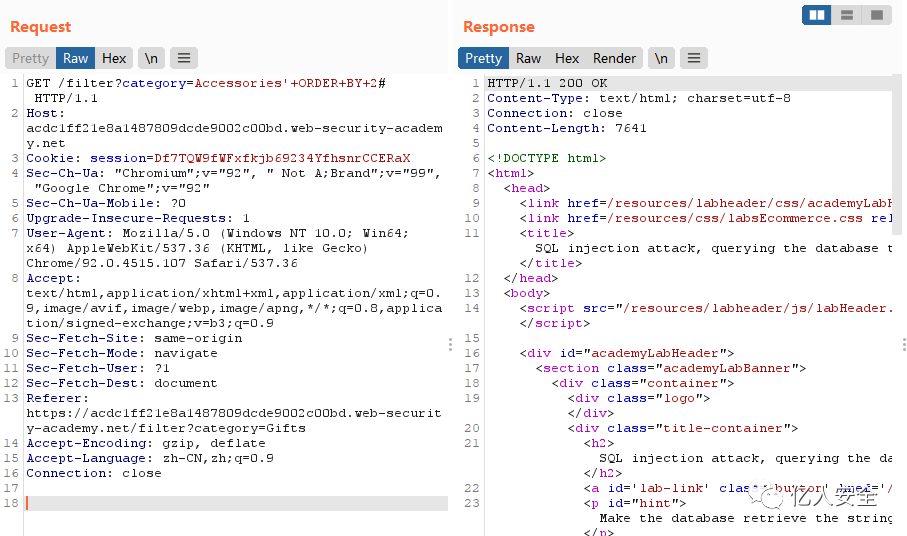Select the Request Raw tab
907x536 pixels.
[x=75, y=58]
